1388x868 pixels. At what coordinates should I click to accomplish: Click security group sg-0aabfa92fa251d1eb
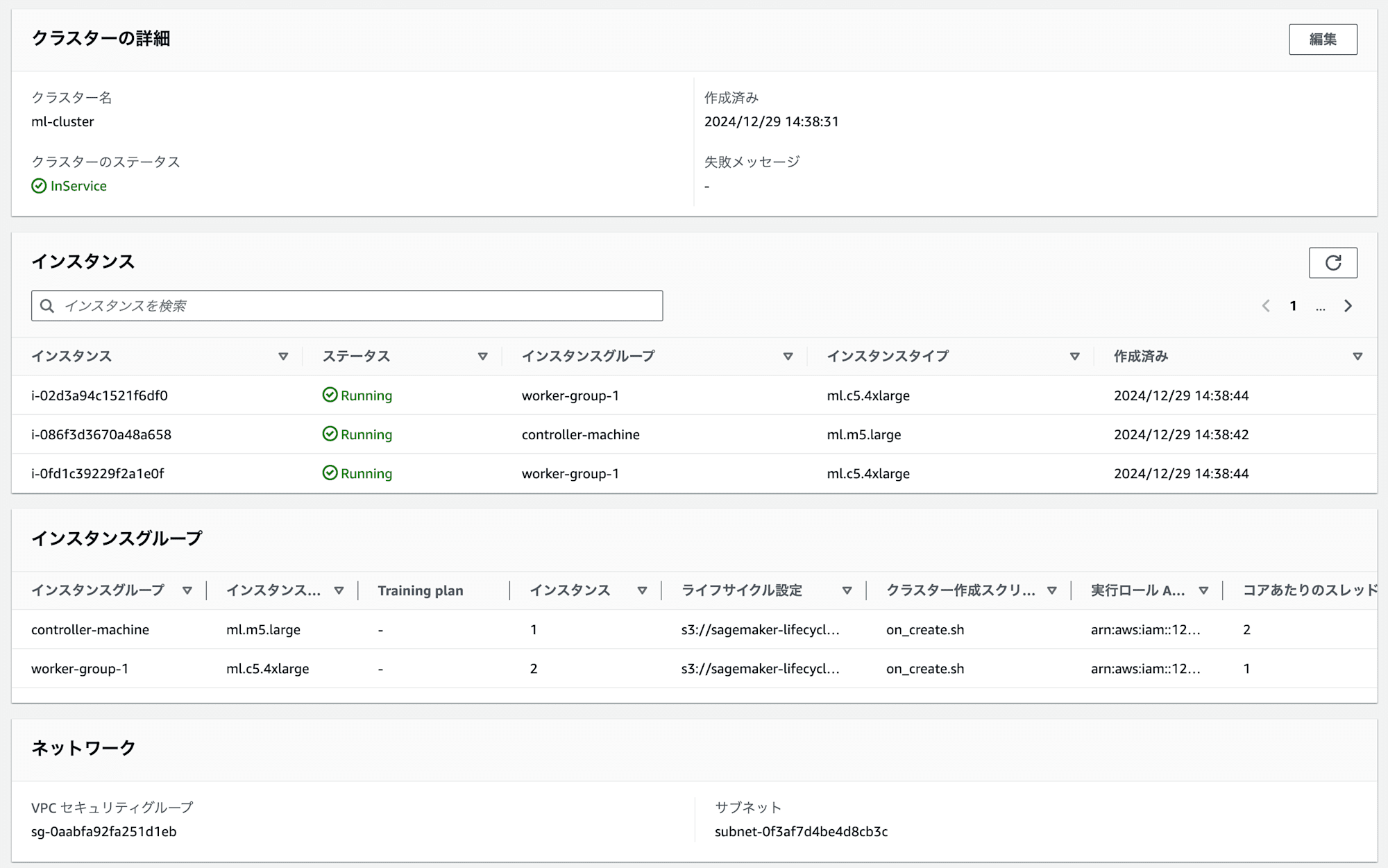point(104,831)
